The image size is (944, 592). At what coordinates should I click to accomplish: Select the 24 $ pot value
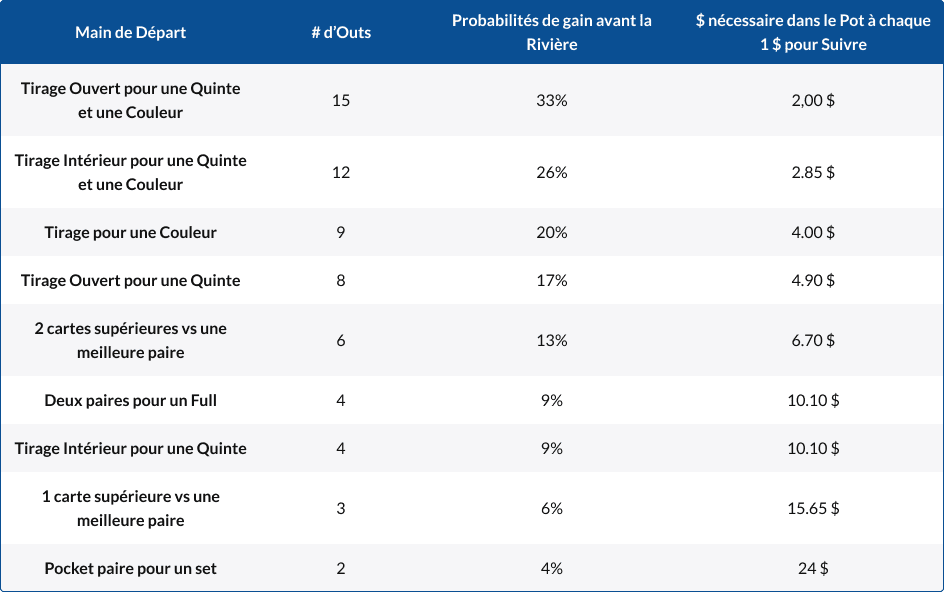tap(813, 568)
